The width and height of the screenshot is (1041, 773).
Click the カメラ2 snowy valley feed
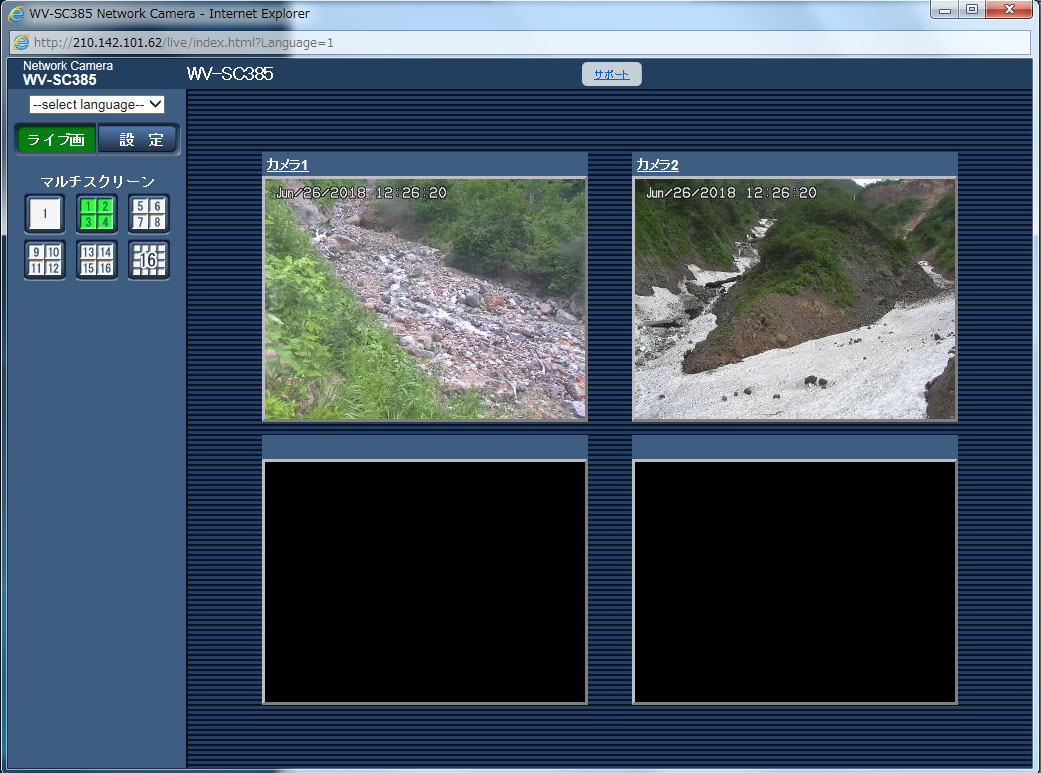click(795, 299)
